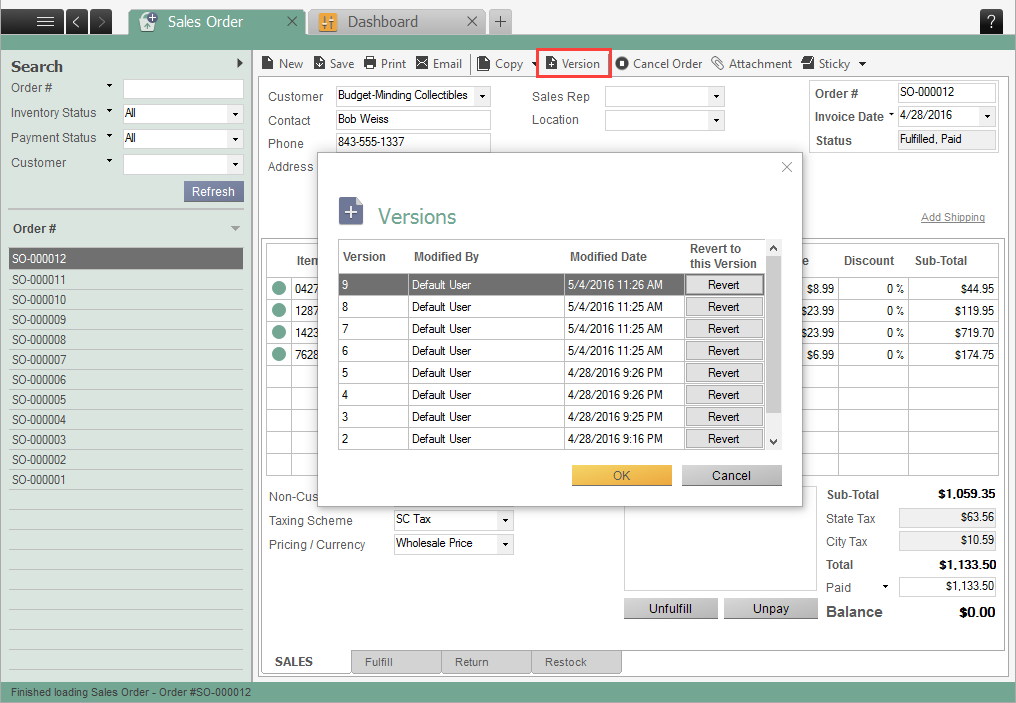Go back with the left arrow button

click(x=76, y=22)
